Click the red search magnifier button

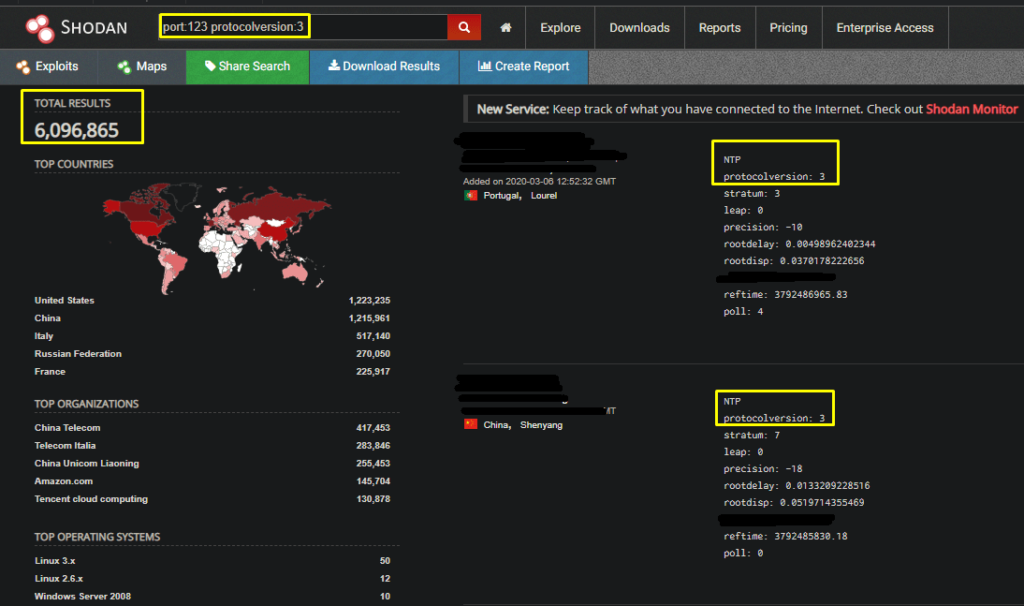pos(464,27)
